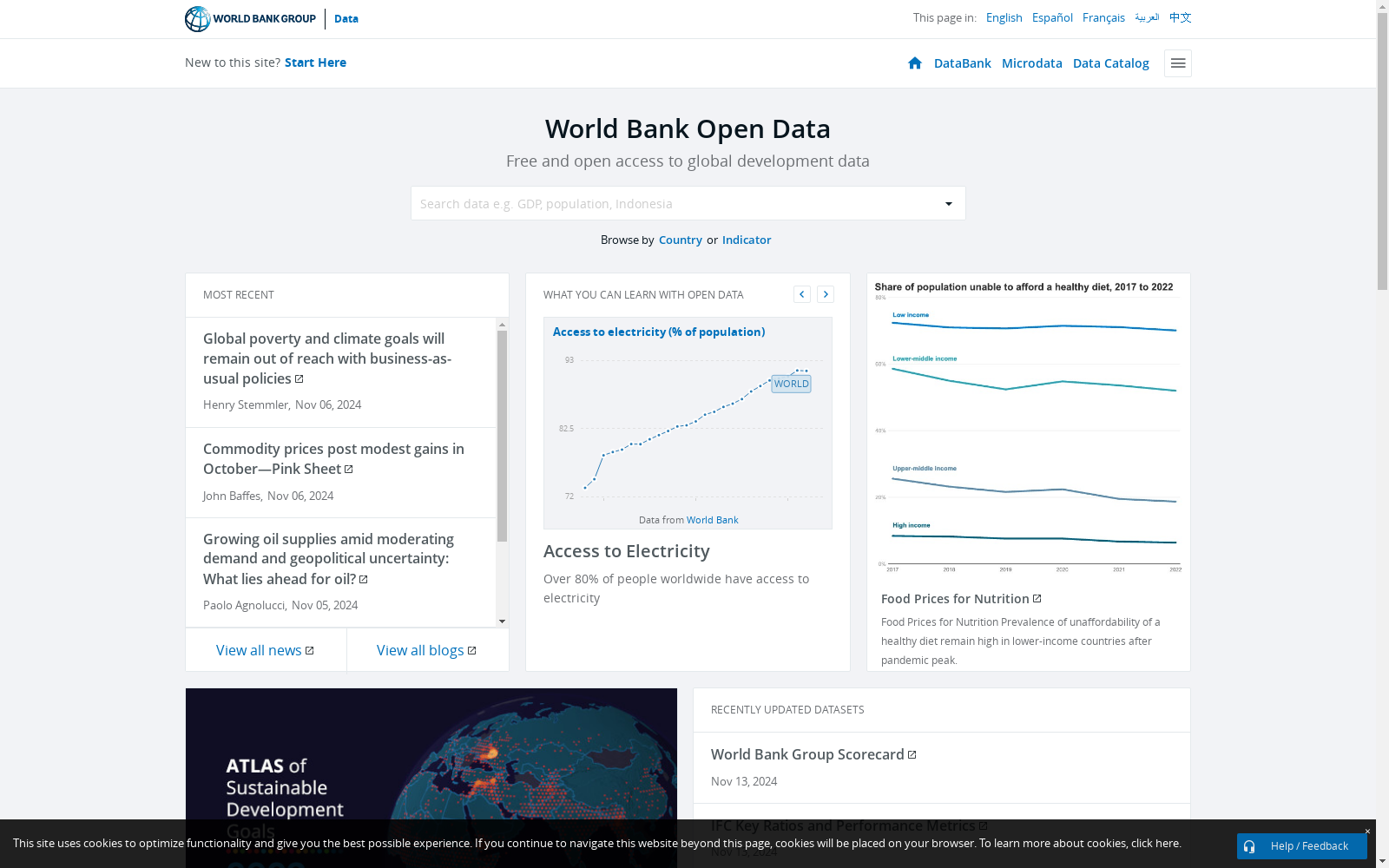The height and width of the screenshot is (868, 1389).
Task: Click the Low income line label in chart
Action: pyautogui.click(x=911, y=315)
